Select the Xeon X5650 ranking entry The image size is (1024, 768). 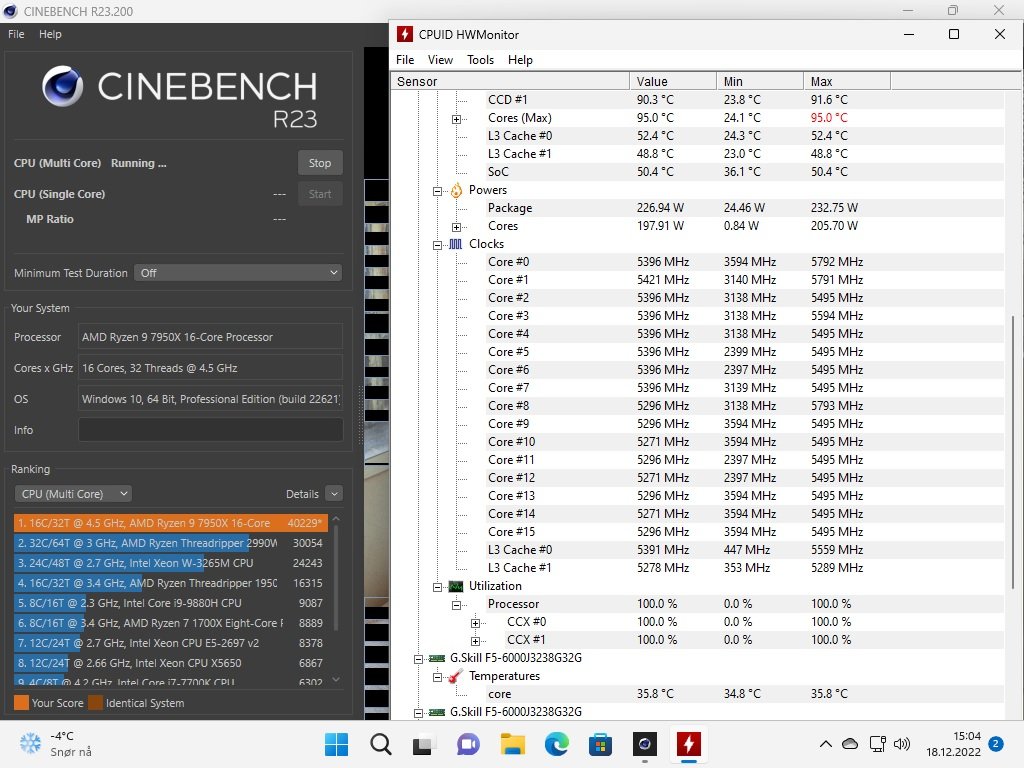pos(170,663)
